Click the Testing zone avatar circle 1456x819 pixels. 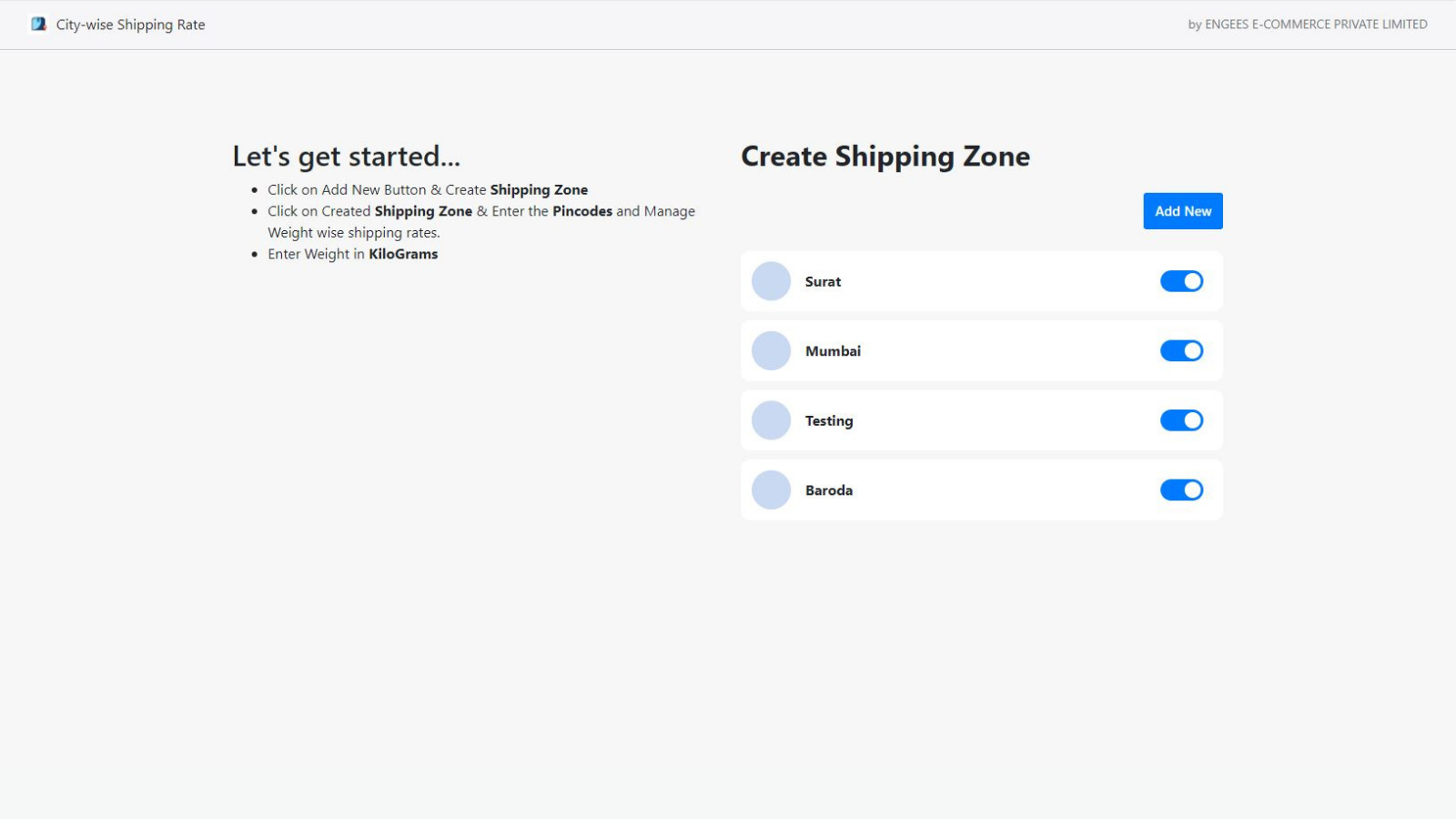(x=771, y=420)
